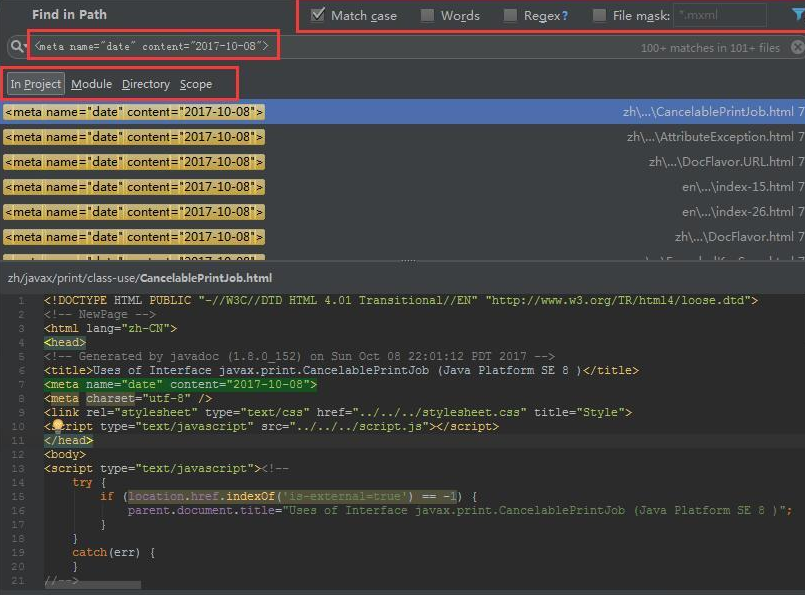Click the splitter handle between results and preview
Viewport: 805px width, 595px height.
pyautogui.click(x=408, y=260)
